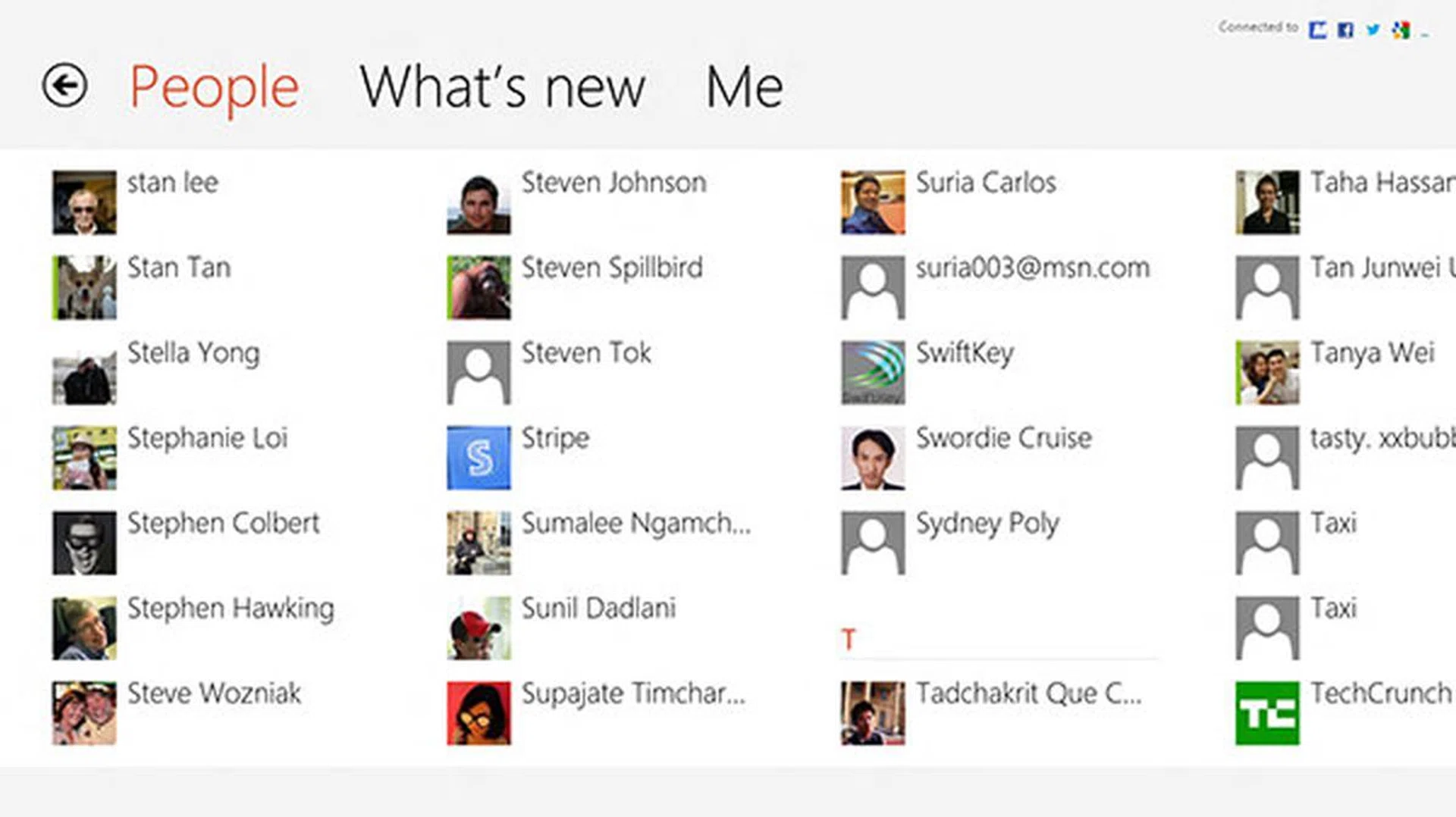Click the default avatar for Steven Tok
The image size is (1456, 817).
point(479,372)
